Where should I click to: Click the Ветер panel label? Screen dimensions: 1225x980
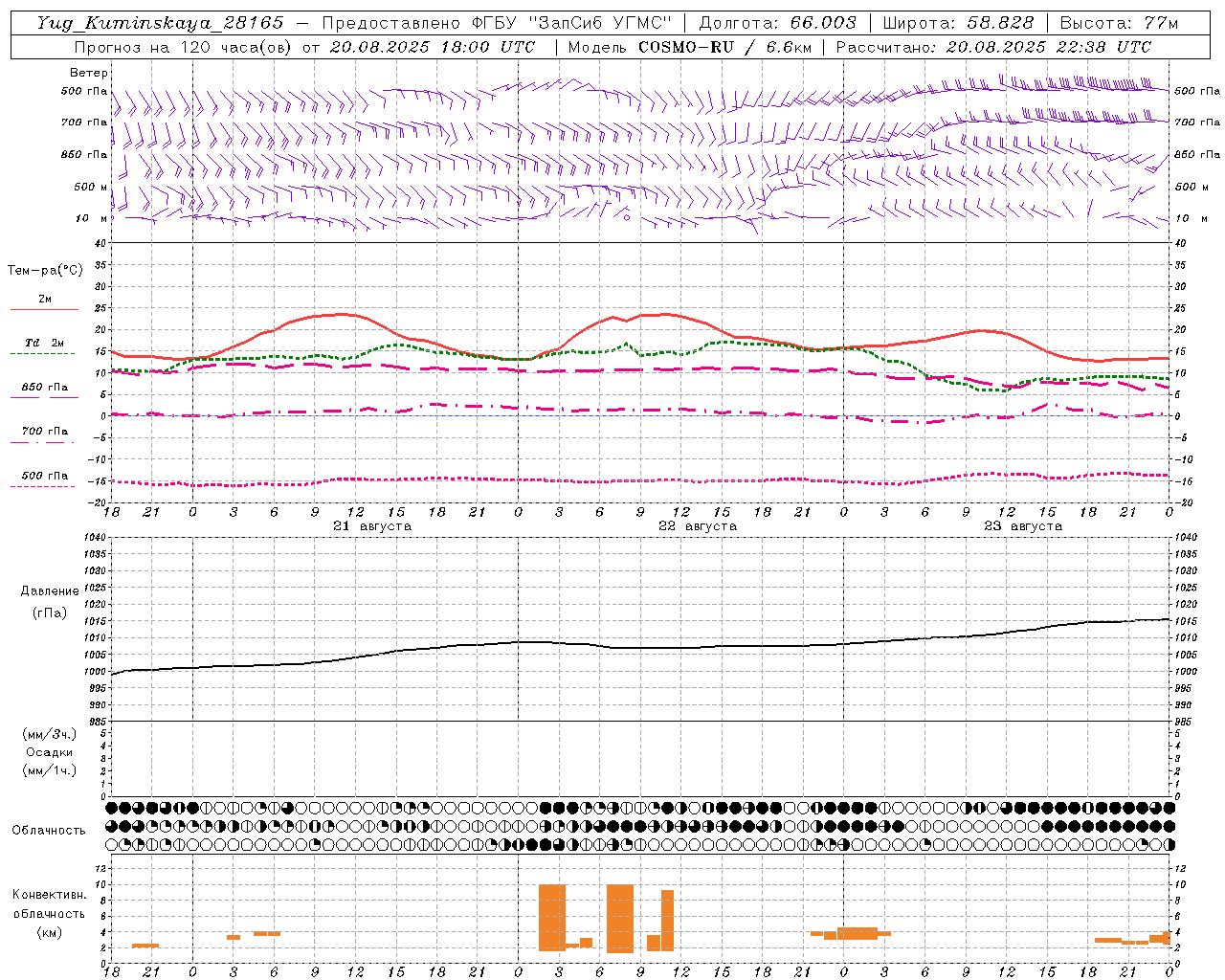[89, 73]
